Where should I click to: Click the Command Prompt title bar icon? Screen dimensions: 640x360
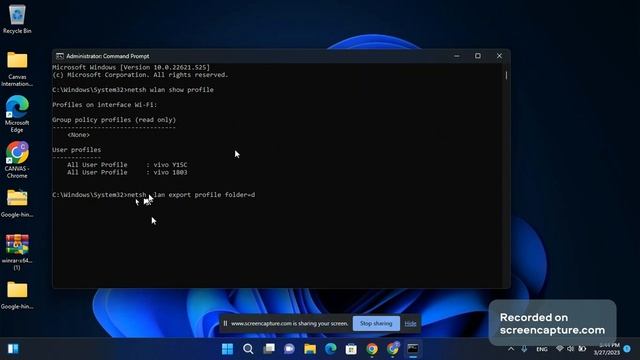coord(60,56)
